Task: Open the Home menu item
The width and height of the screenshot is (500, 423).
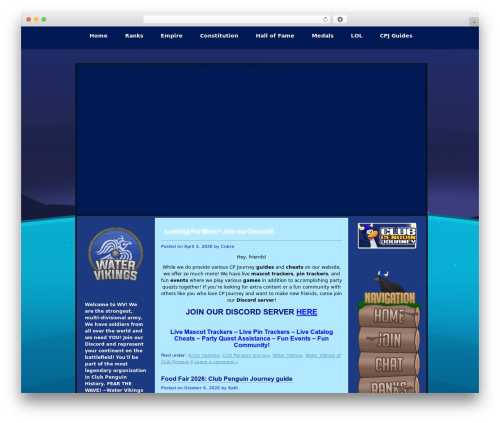Action: coord(98,36)
